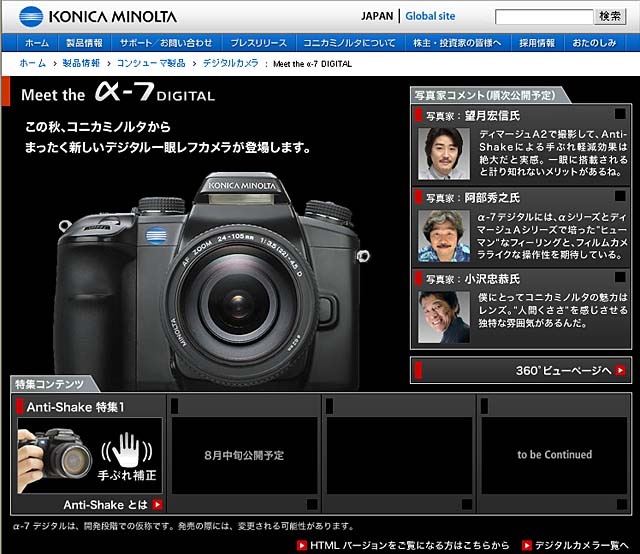Viewport: 640px width, 554px height.
Task: Click the red arrow icon on 360° view button
Action: tap(620, 370)
